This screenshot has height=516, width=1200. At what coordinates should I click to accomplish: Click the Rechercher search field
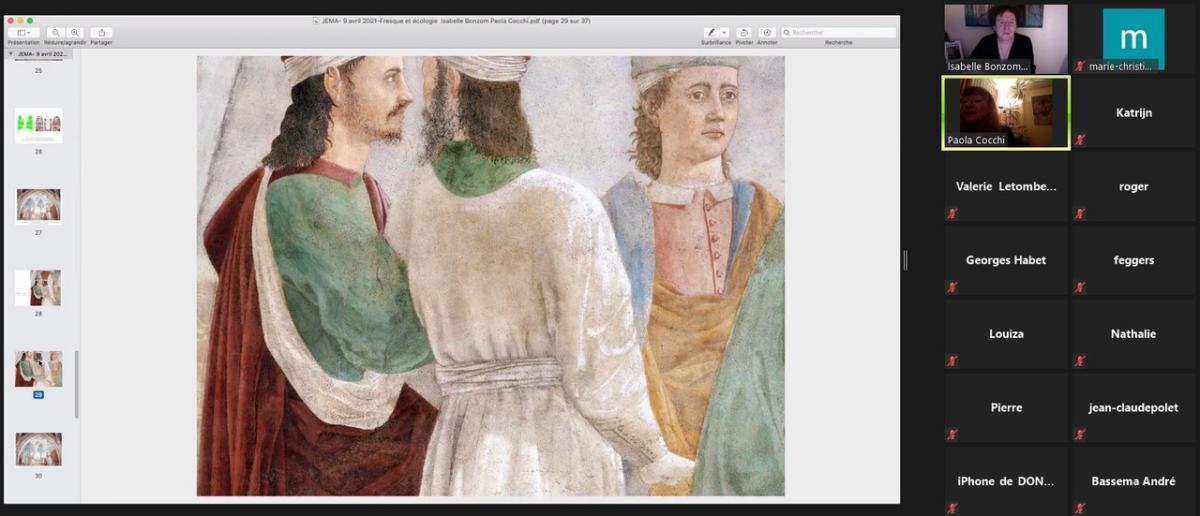[x=838, y=33]
